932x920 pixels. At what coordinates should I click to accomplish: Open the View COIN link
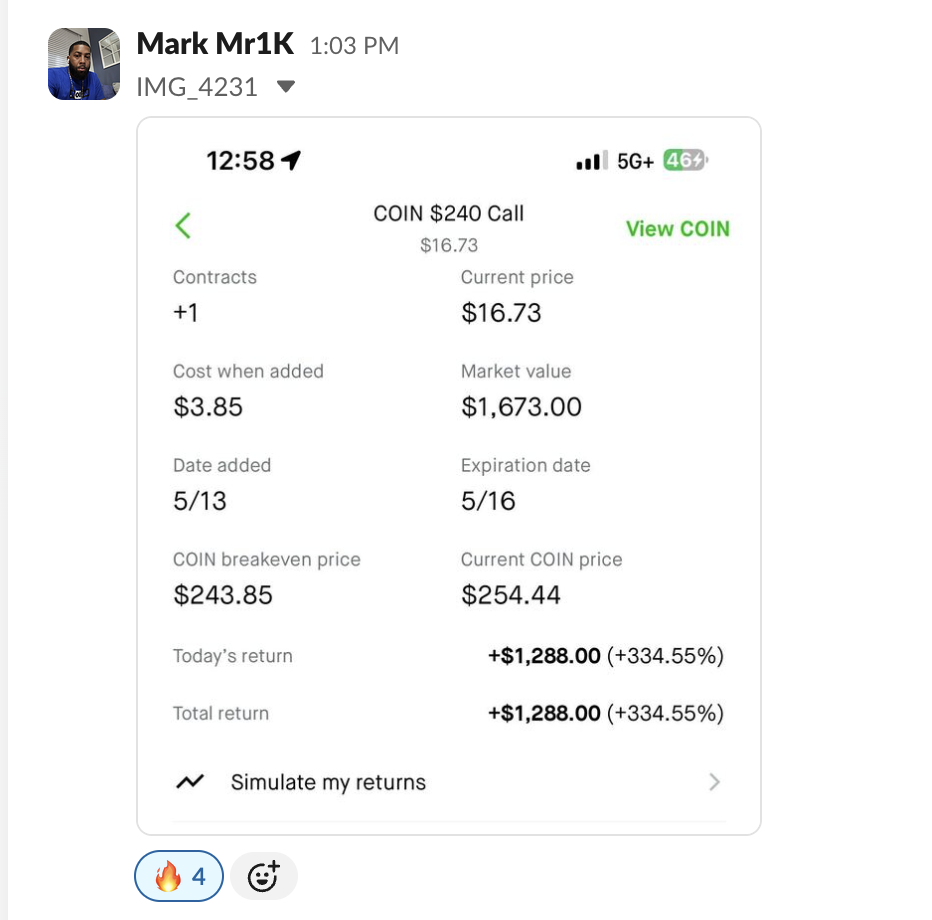677,229
